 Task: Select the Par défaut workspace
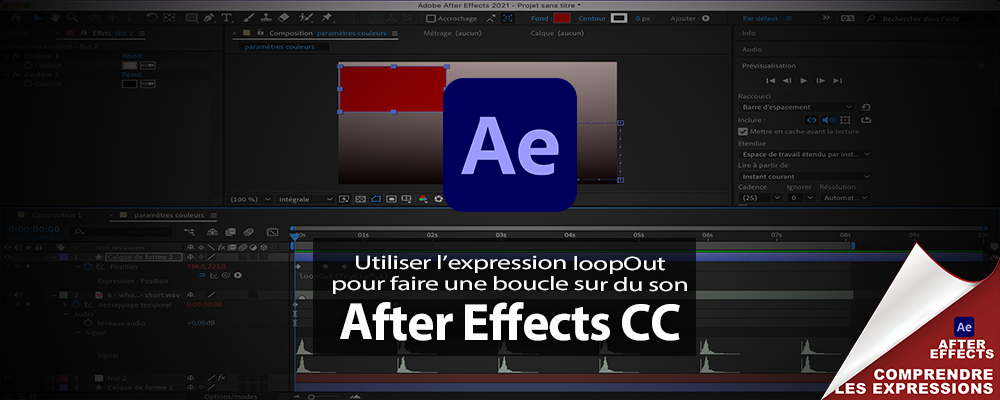pos(760,19)
